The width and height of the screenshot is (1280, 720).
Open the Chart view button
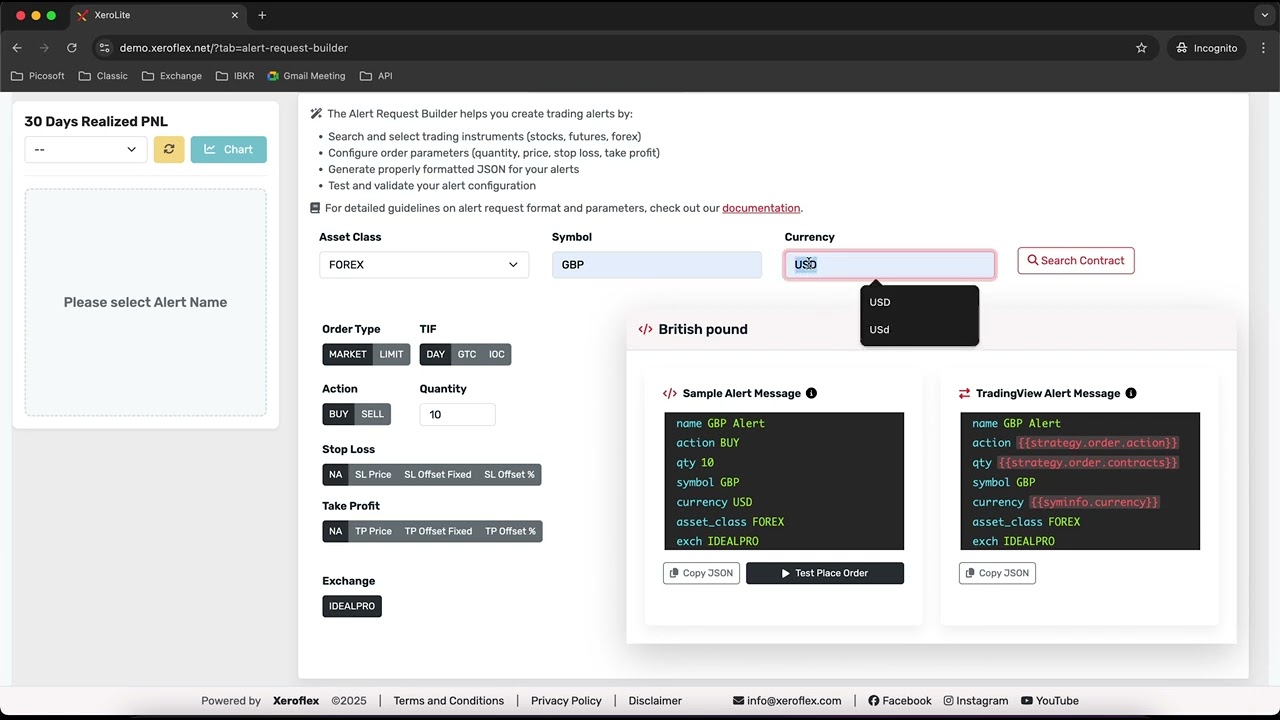229,149
